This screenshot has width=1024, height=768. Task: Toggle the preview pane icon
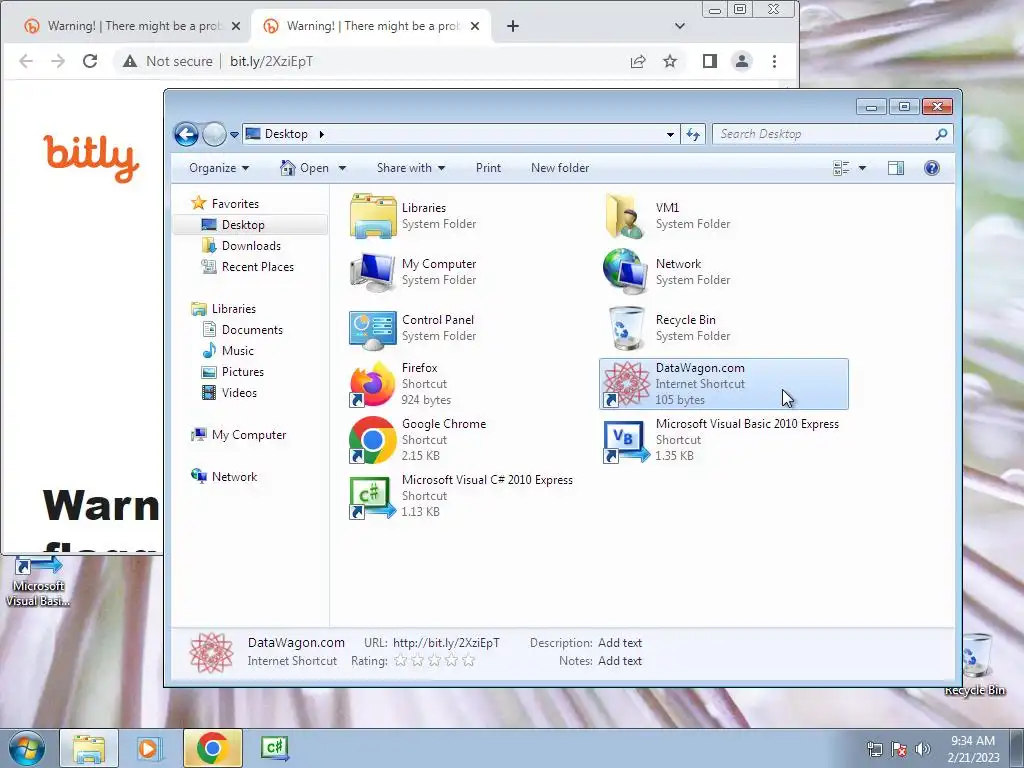coord(896,168)
